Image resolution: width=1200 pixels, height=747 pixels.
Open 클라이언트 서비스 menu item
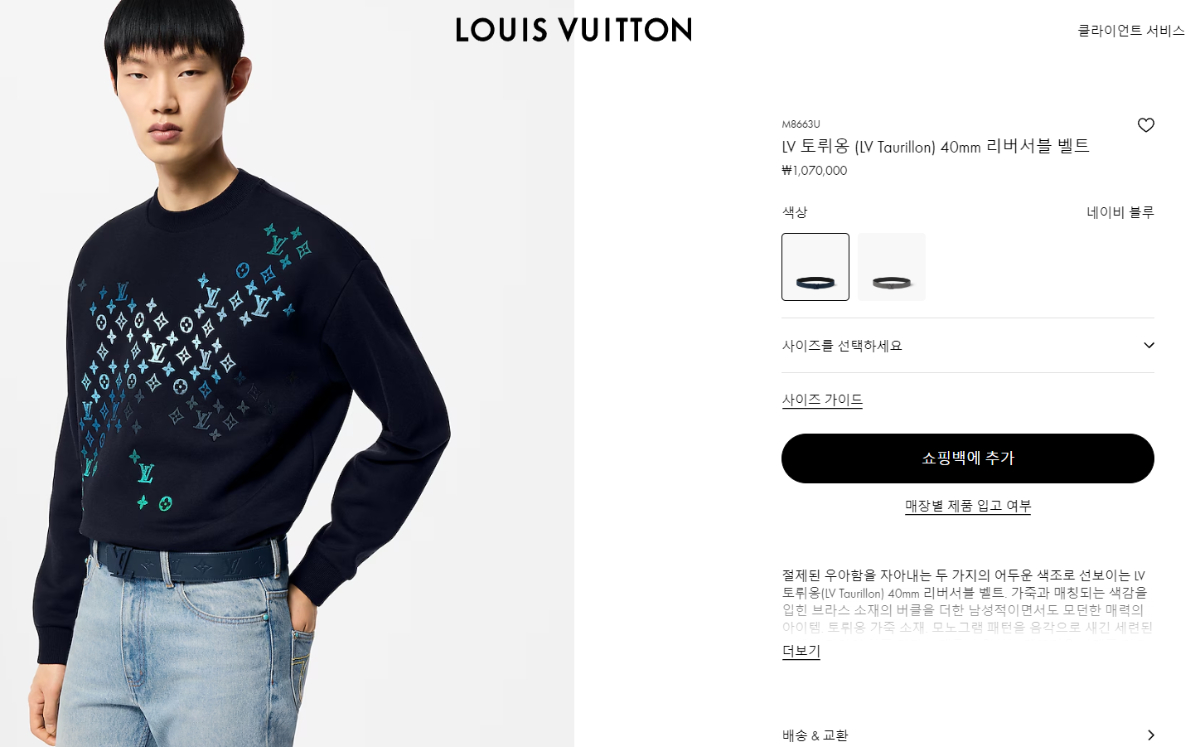point(1131,31)
